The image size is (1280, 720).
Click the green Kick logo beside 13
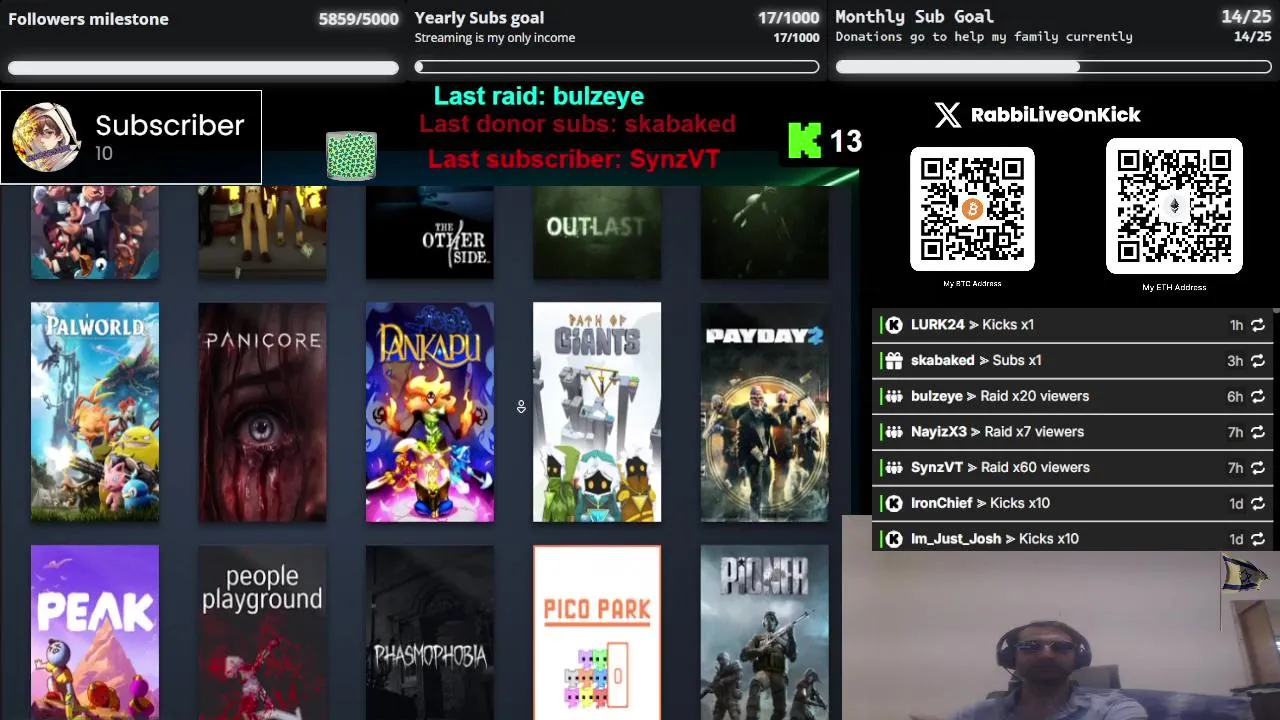[804, 141]
